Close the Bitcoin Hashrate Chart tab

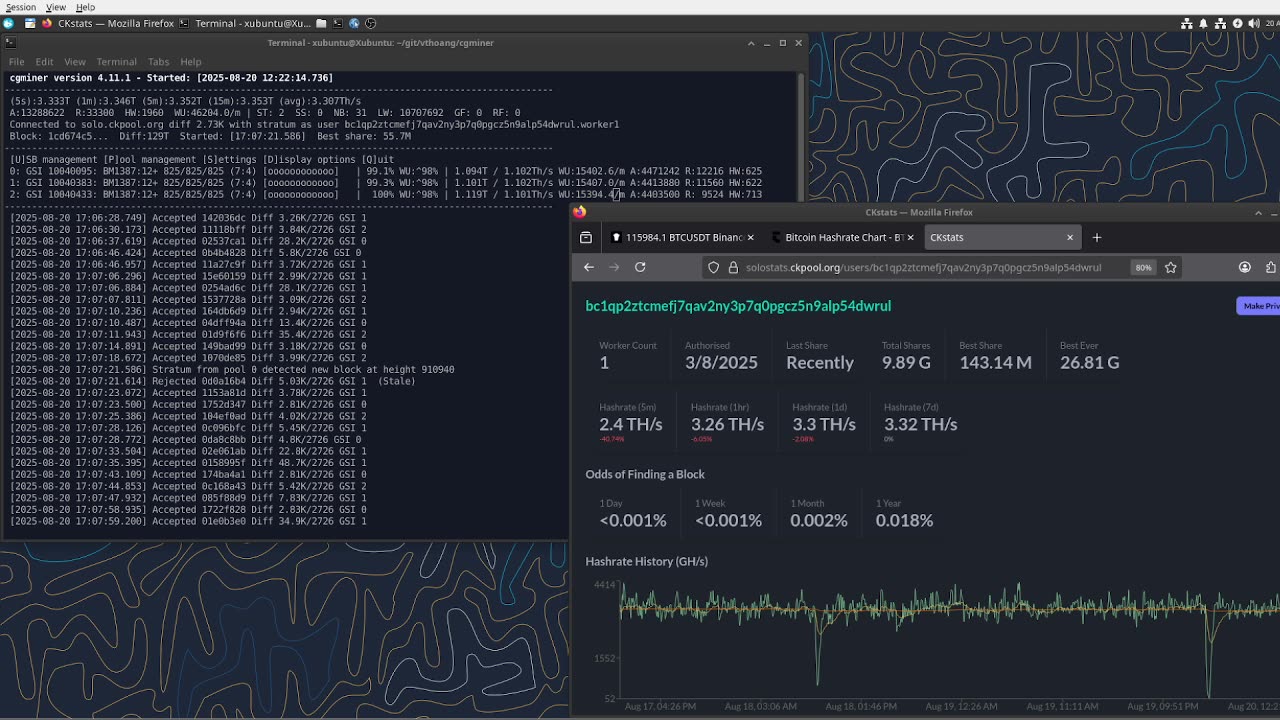click(910, 238)
